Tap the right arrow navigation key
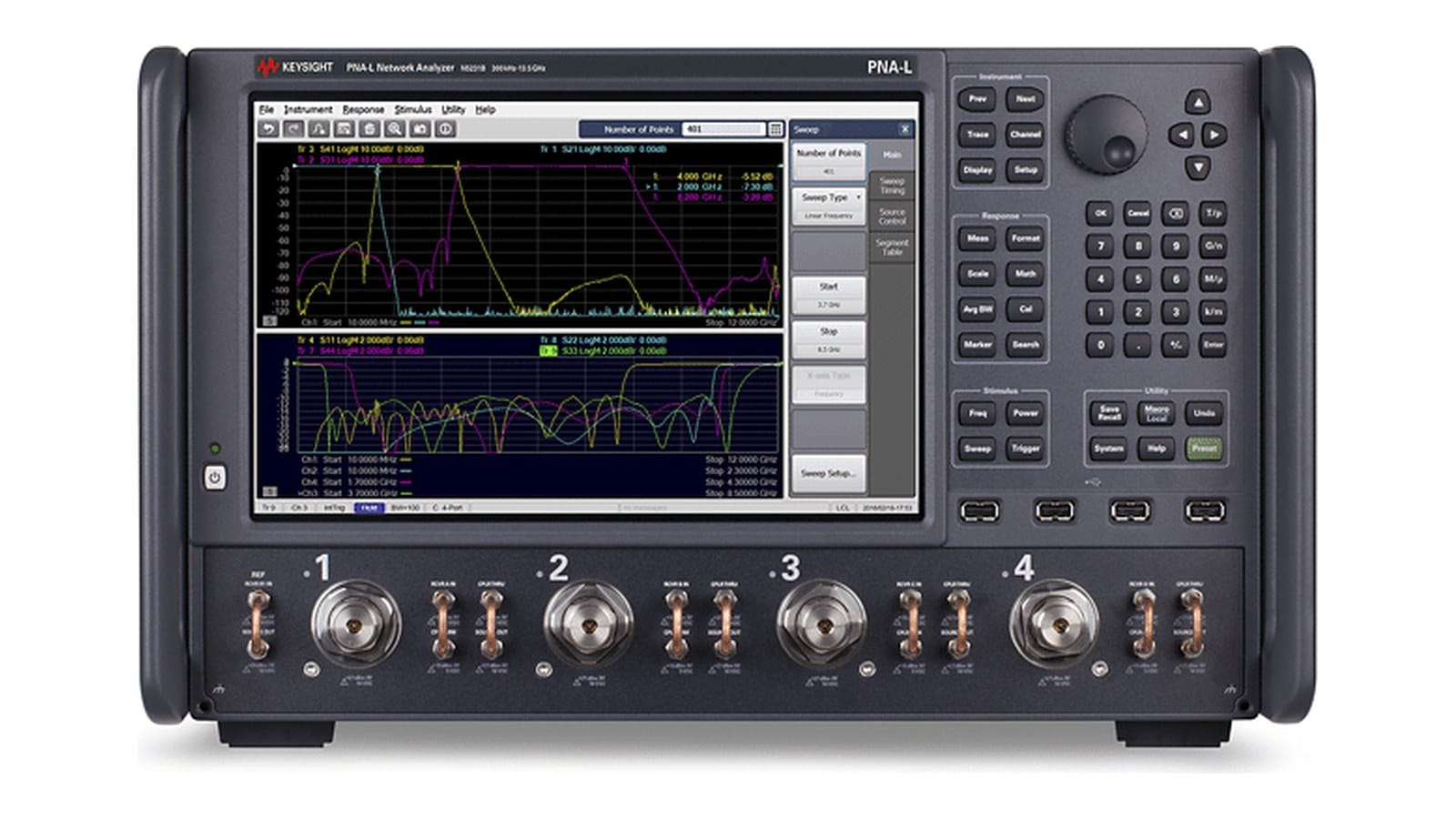This screenshot has width=1456, height=819. tap(1214, 135)
